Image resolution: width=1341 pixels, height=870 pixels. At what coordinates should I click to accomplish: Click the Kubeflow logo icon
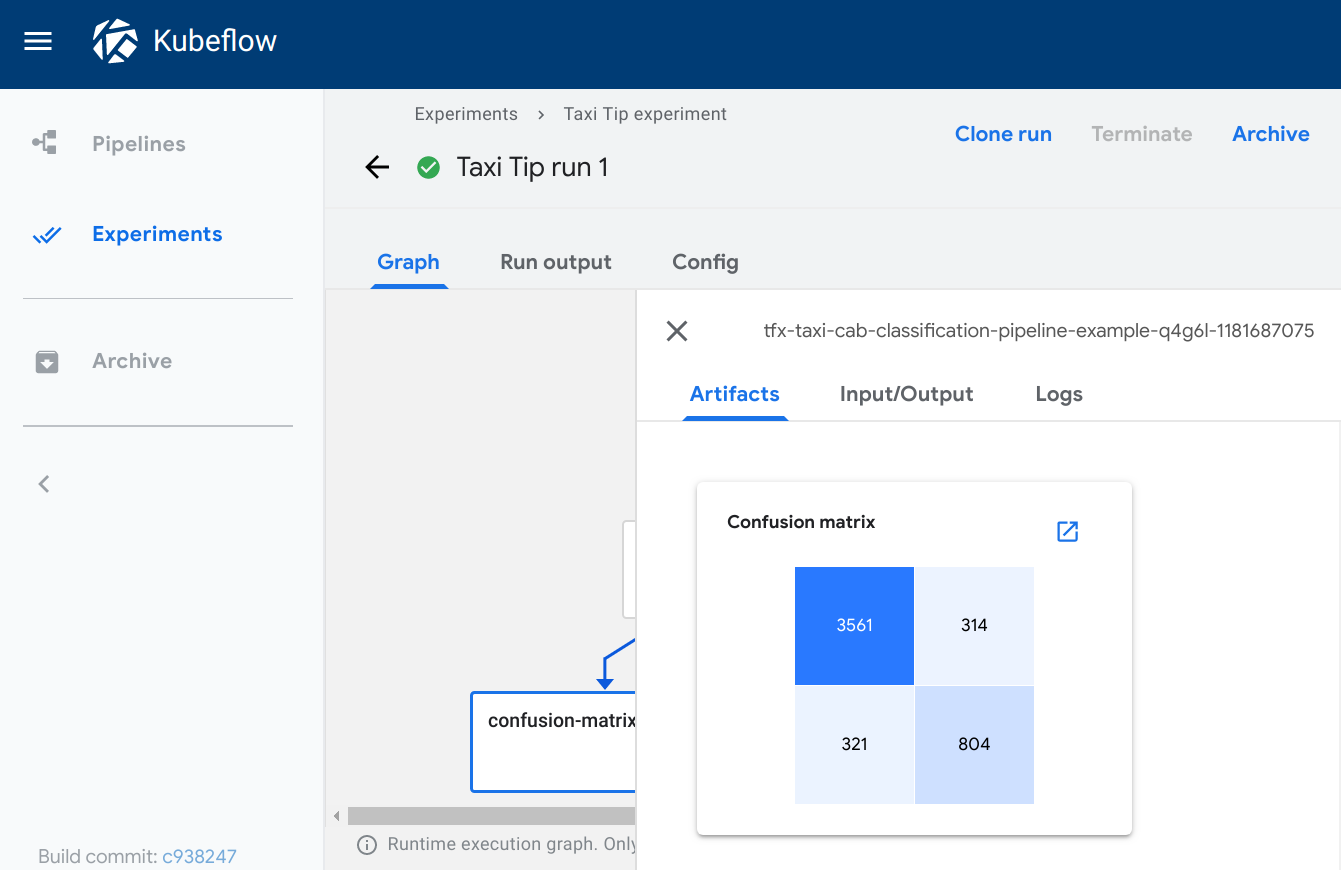115,42
